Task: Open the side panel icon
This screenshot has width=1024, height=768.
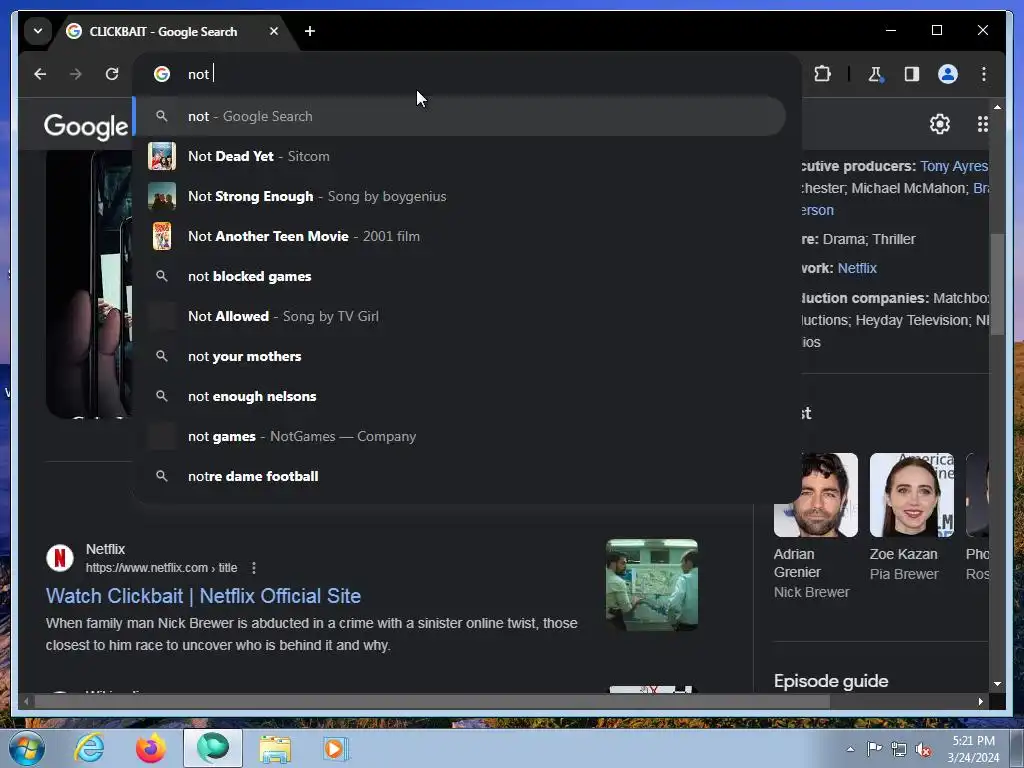Action: click(x=912, y=74)
